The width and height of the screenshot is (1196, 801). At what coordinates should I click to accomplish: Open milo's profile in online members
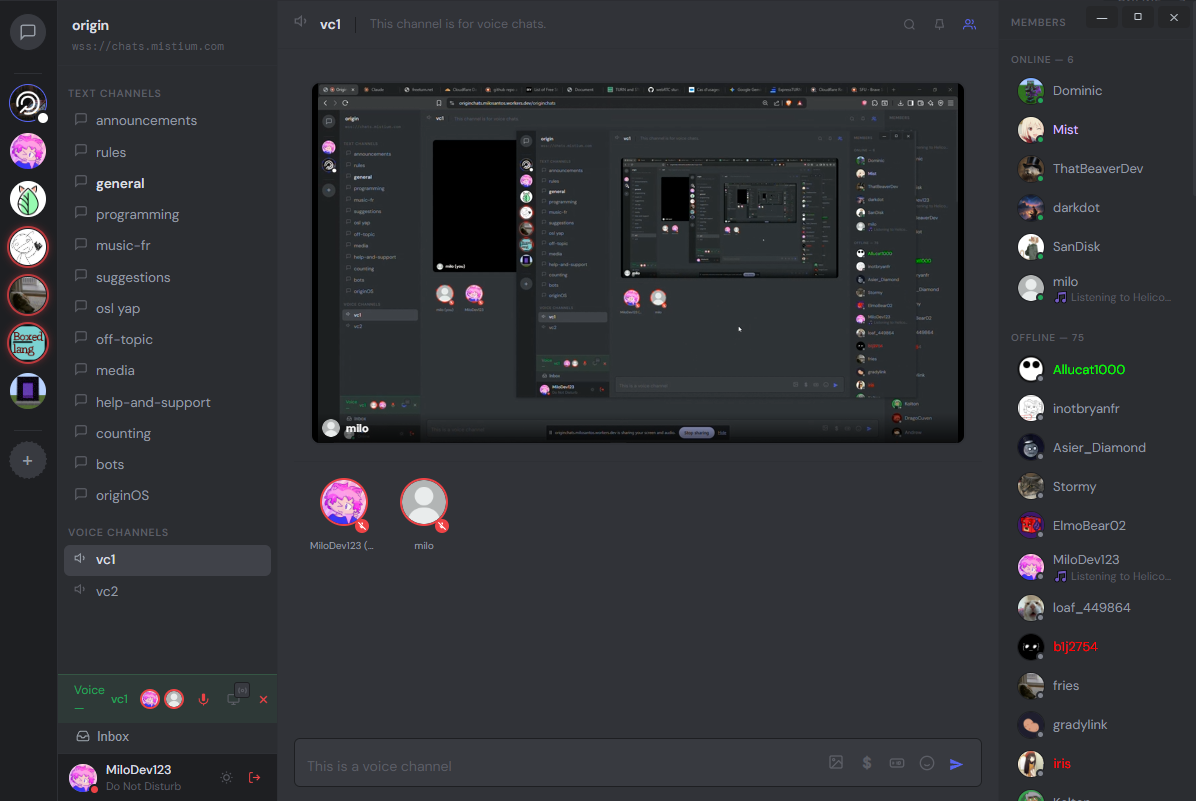(1096, 288)
